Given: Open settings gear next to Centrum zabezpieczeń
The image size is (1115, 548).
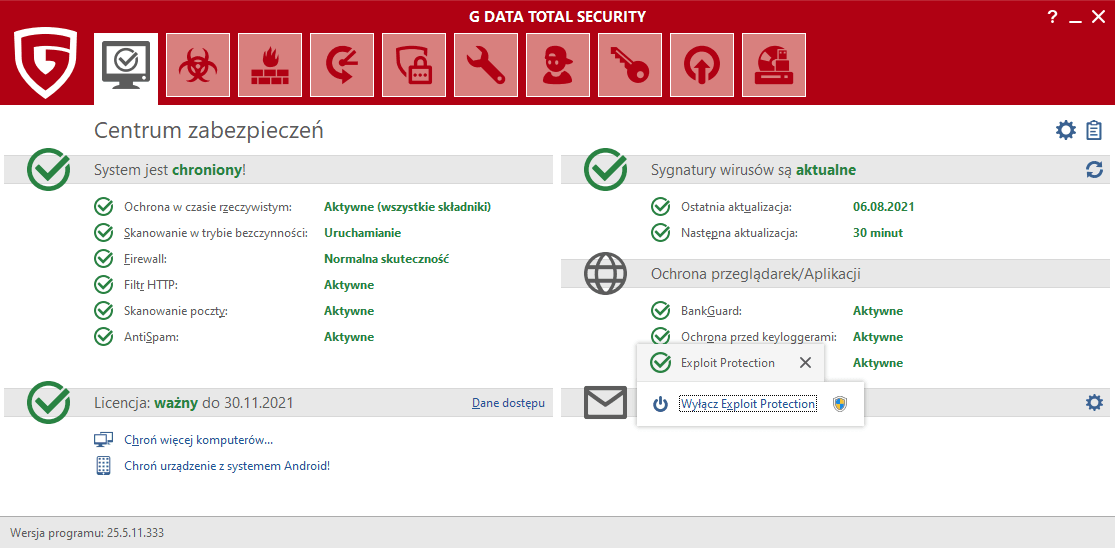Looking at the screenshot, I should pyautogui.click(x=1066, y=130).
